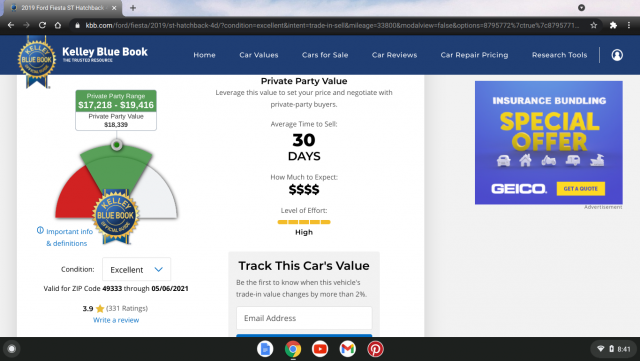Click the green gauge marker dot
Image resolution: width=640 pixels, height=361 pixels.
coord(117,145)
